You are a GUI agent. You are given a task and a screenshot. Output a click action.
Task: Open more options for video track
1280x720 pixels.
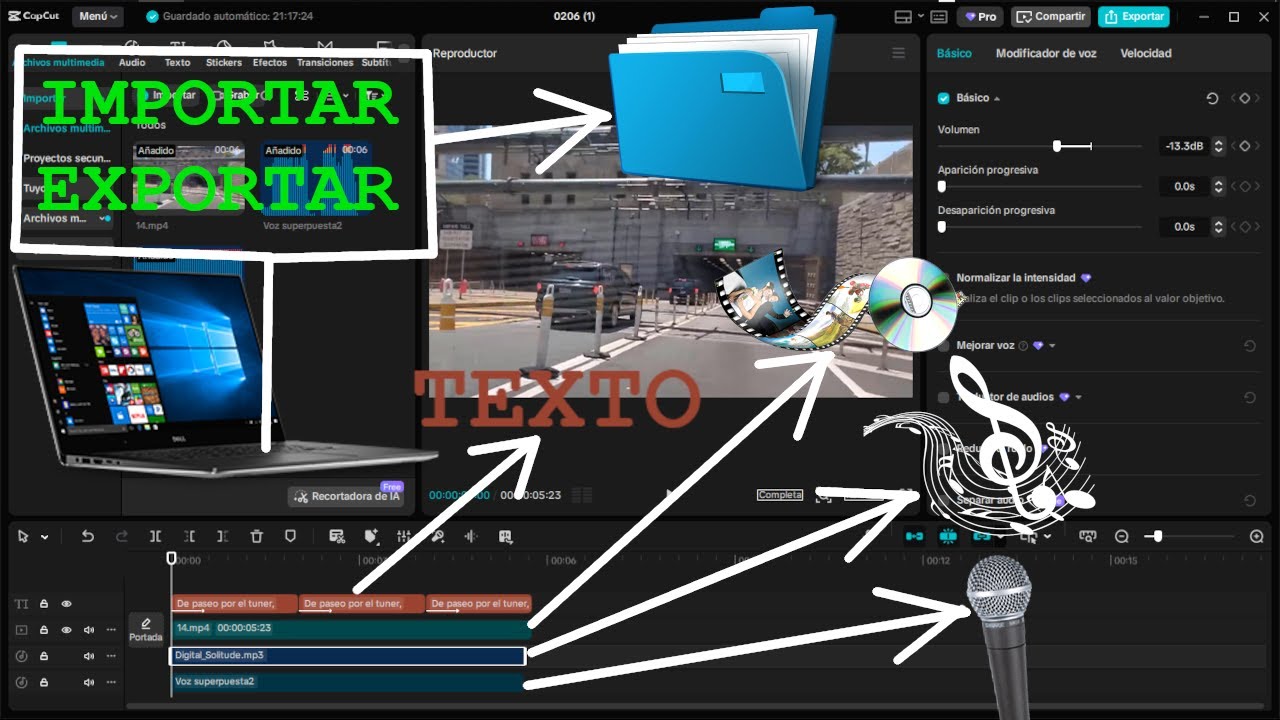click(x=111, y=630)
